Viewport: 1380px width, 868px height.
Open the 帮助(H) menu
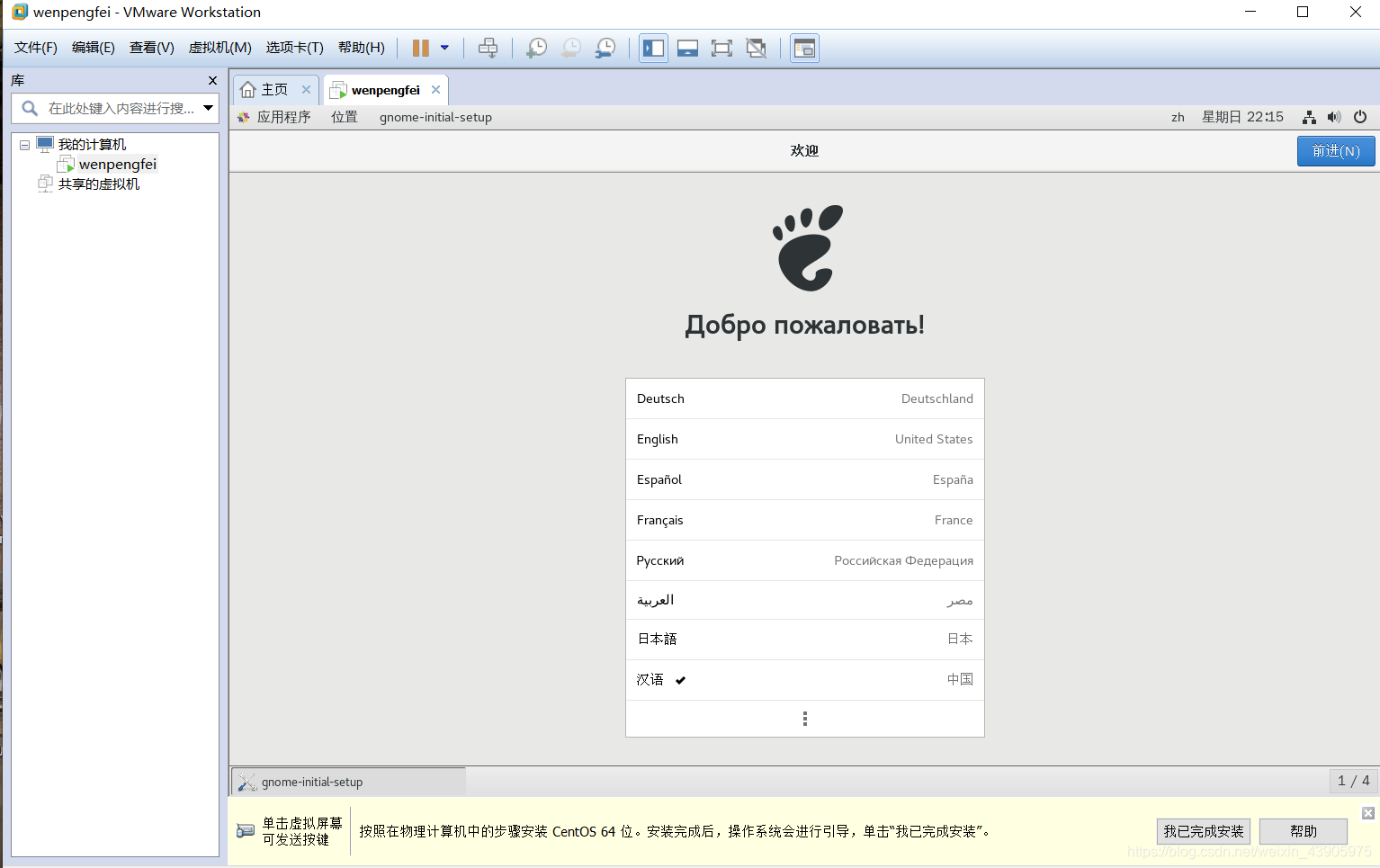362,48
